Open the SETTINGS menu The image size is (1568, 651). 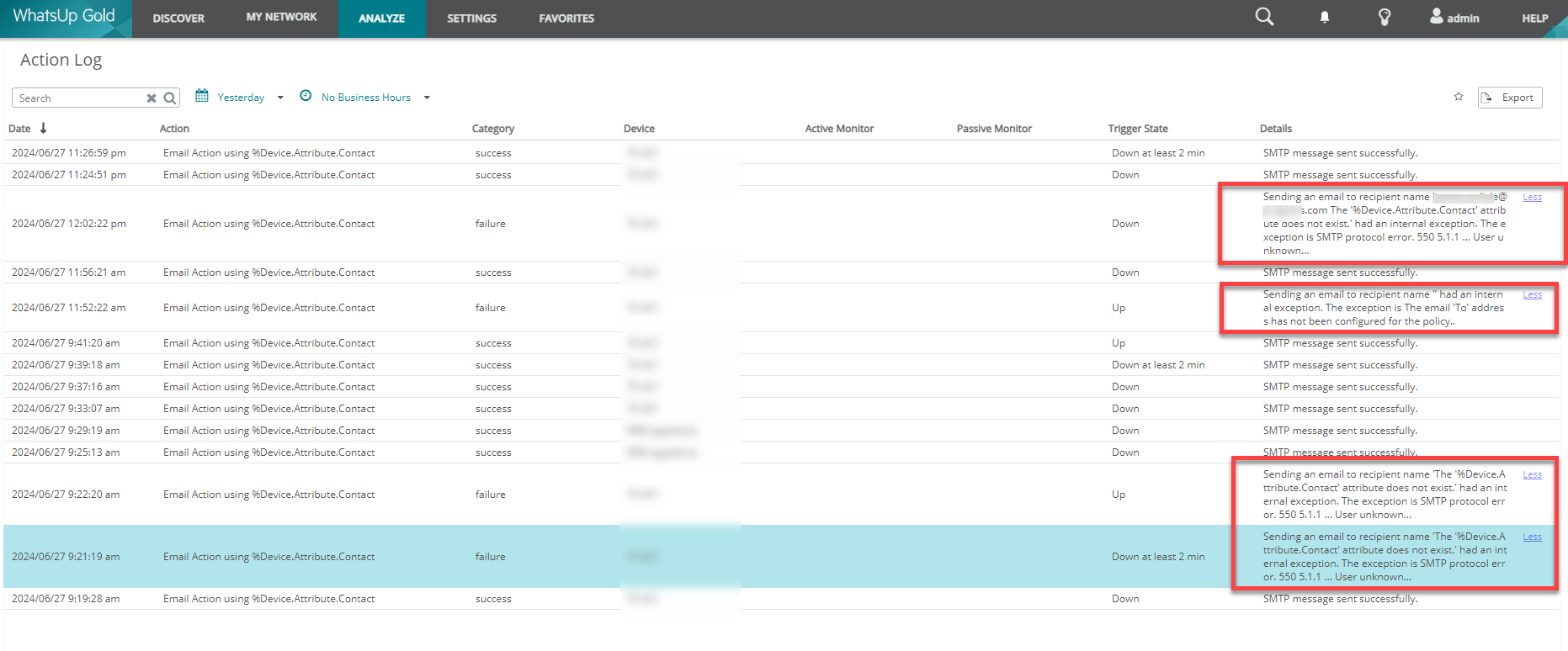471,19
